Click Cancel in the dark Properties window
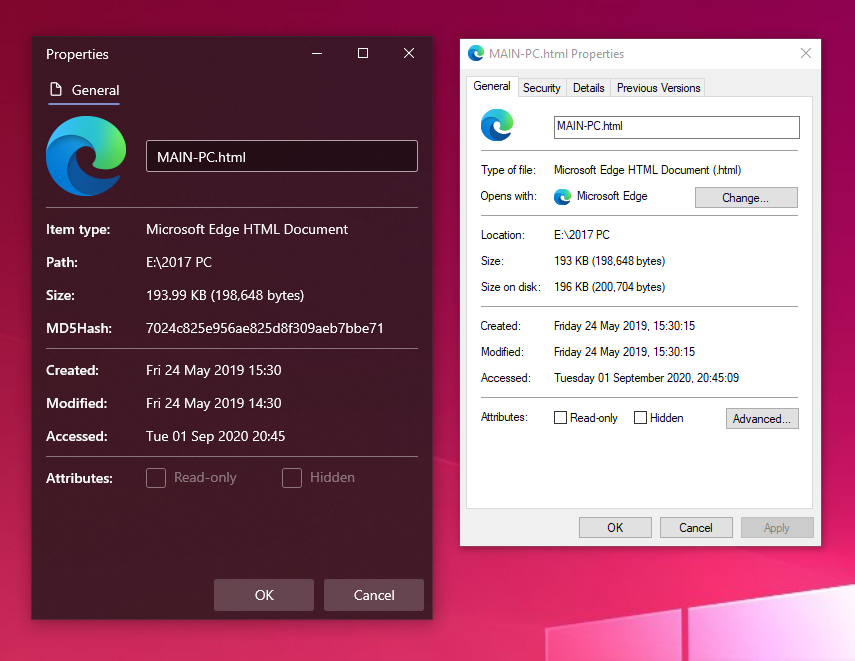855x661 pixels. coord(374,595)
